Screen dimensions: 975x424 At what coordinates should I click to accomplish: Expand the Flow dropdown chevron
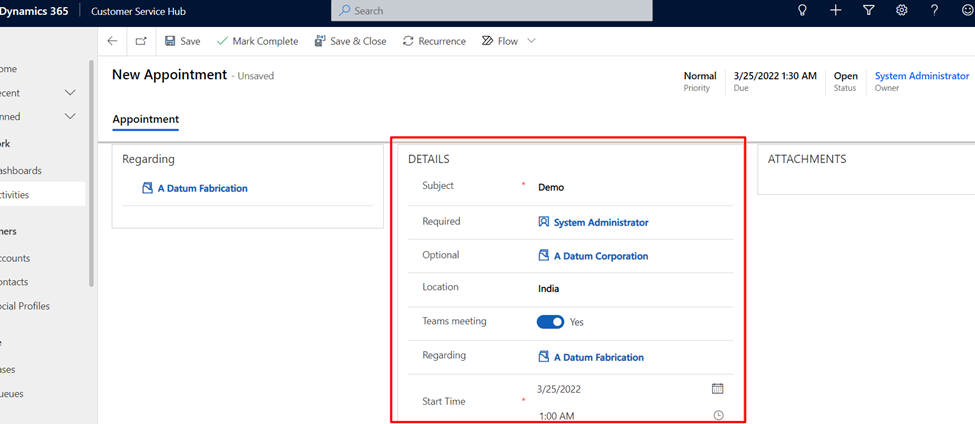point(531,41)
